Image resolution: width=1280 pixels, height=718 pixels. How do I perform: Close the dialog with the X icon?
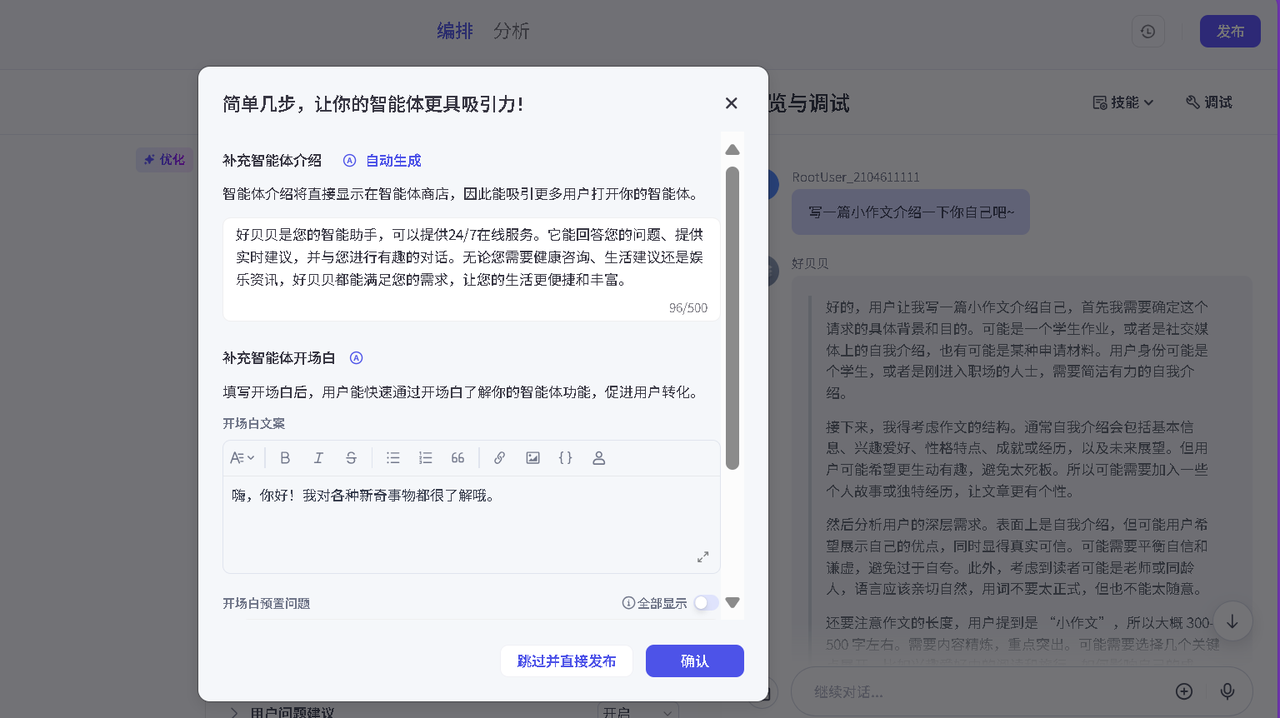(x=731, y=103)
